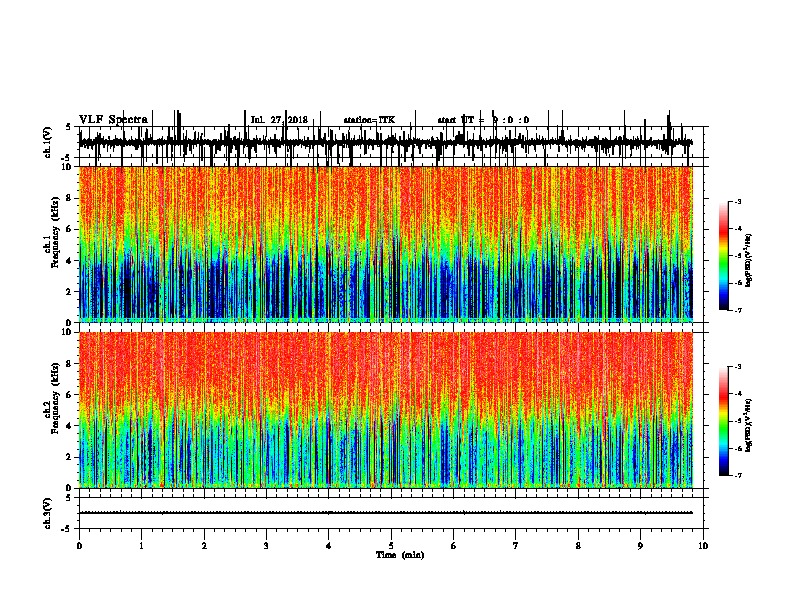The width and height of the screenshot is (792, 612).
Task: Click the '8' kHz tick of ch.1 spectrogram
Action: pyautogui.click(x=70, y=198)
